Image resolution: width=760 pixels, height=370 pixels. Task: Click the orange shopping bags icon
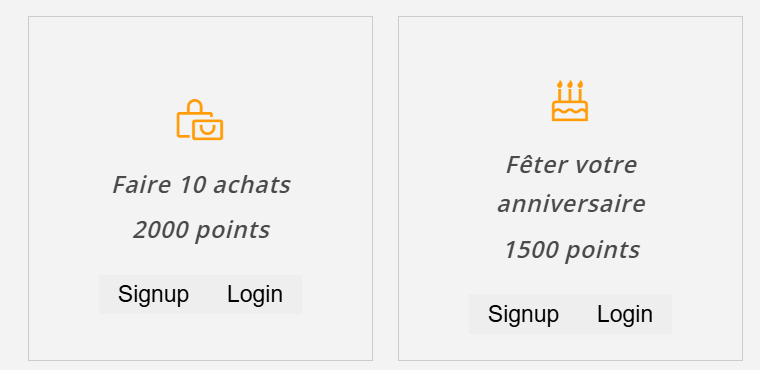[200, 120]
